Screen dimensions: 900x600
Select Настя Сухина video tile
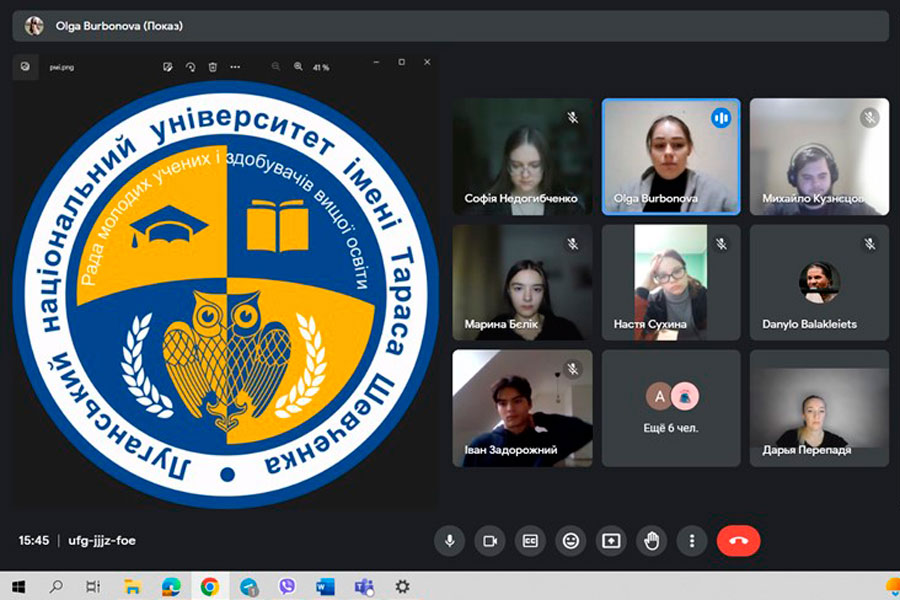click(671, 282)
